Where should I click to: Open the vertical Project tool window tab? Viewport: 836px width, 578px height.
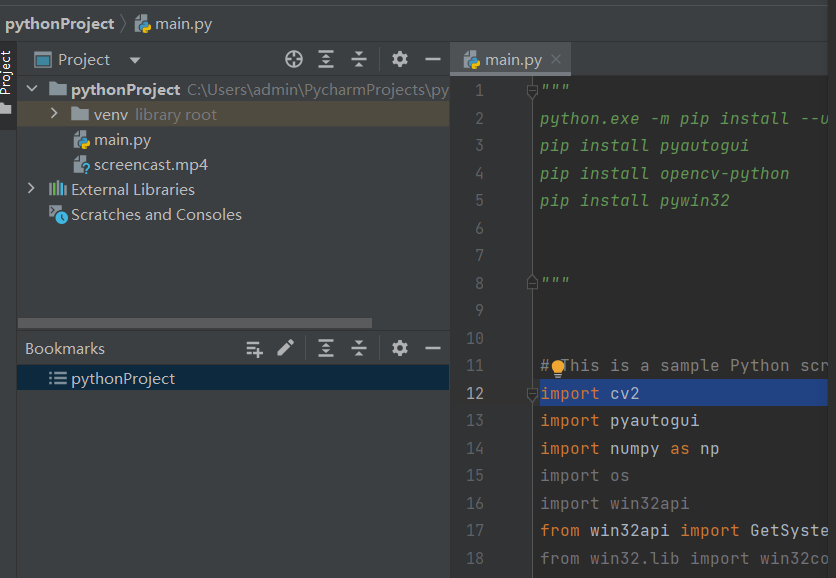(6, 72)
